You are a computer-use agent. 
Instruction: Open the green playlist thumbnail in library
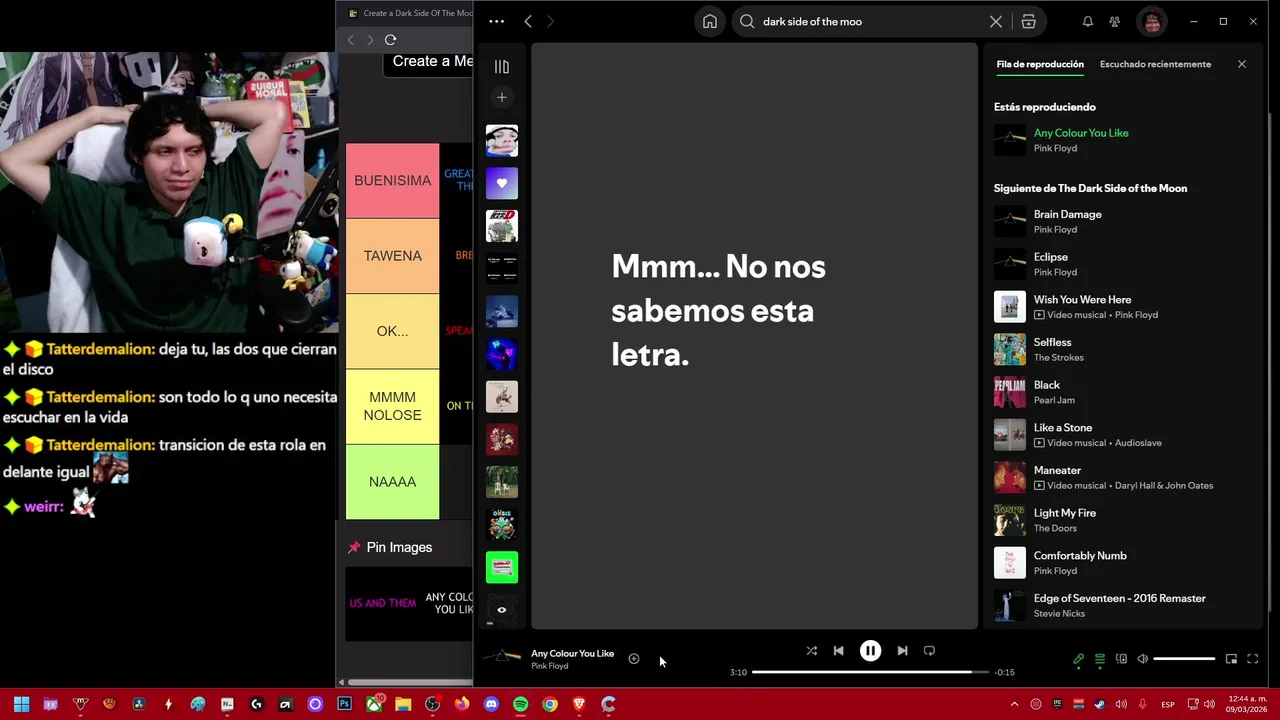502,567
